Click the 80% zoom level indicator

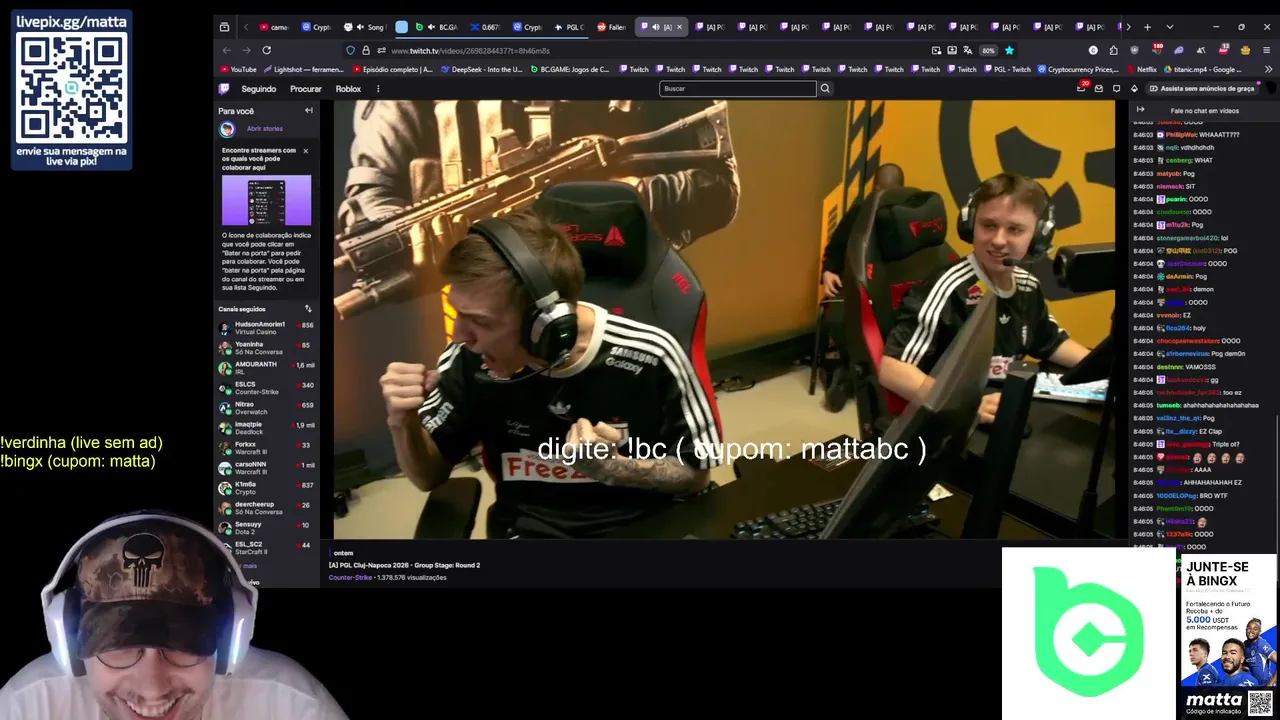(x=988, y=50)
